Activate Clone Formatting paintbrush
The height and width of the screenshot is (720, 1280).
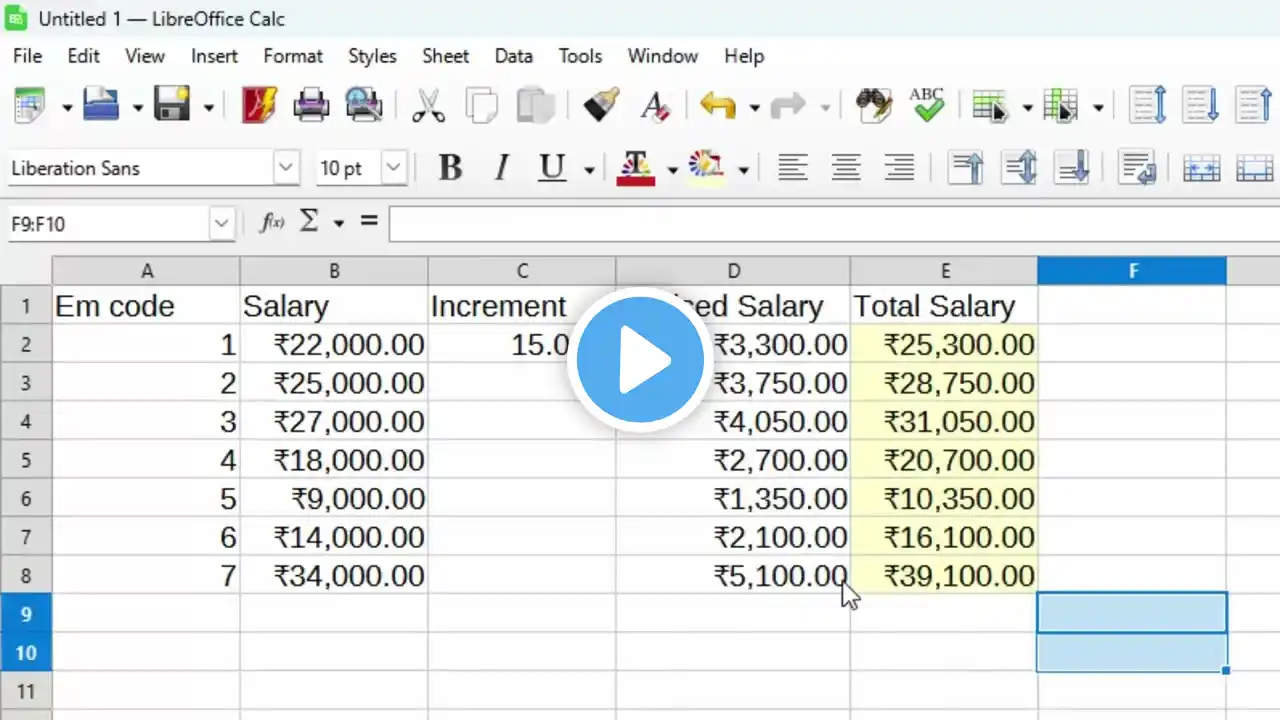(x=601, y=105)
